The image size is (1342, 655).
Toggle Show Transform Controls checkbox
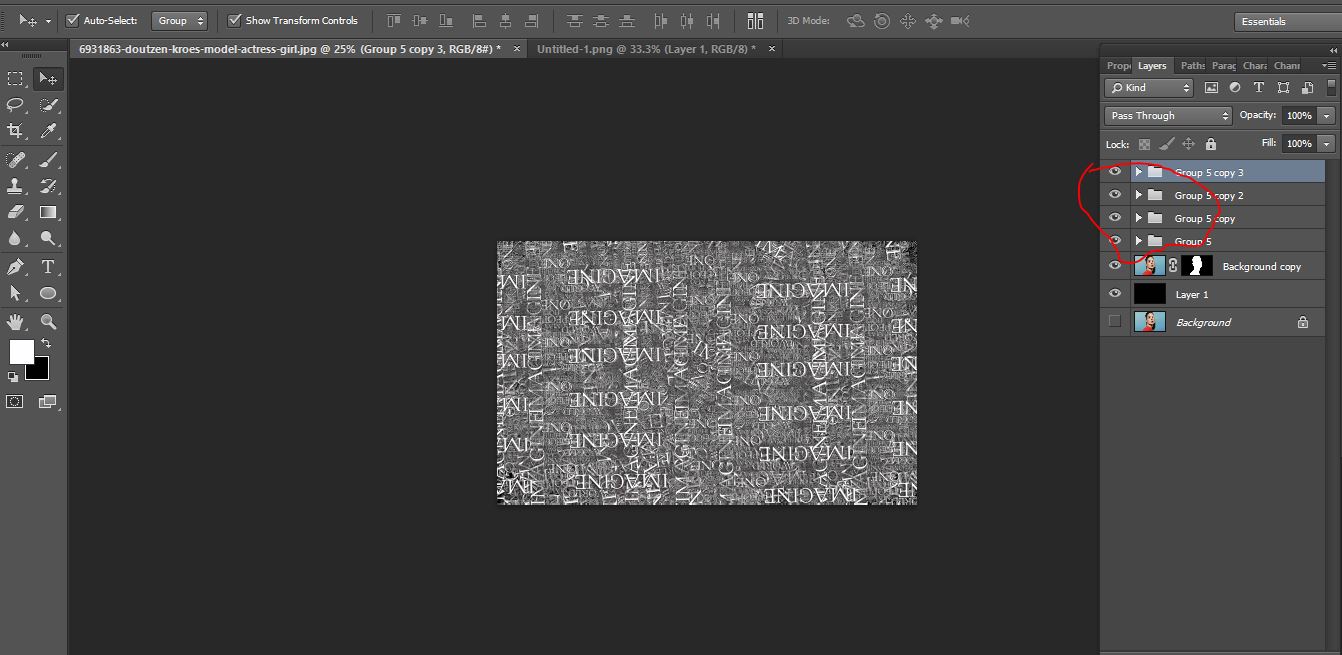coord(235,20)
